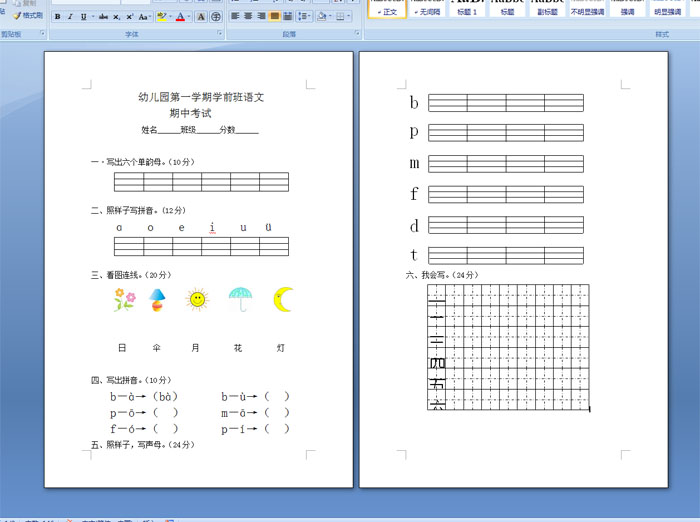Select the 副标题 style
700x522 pixels.
point(547,8)
